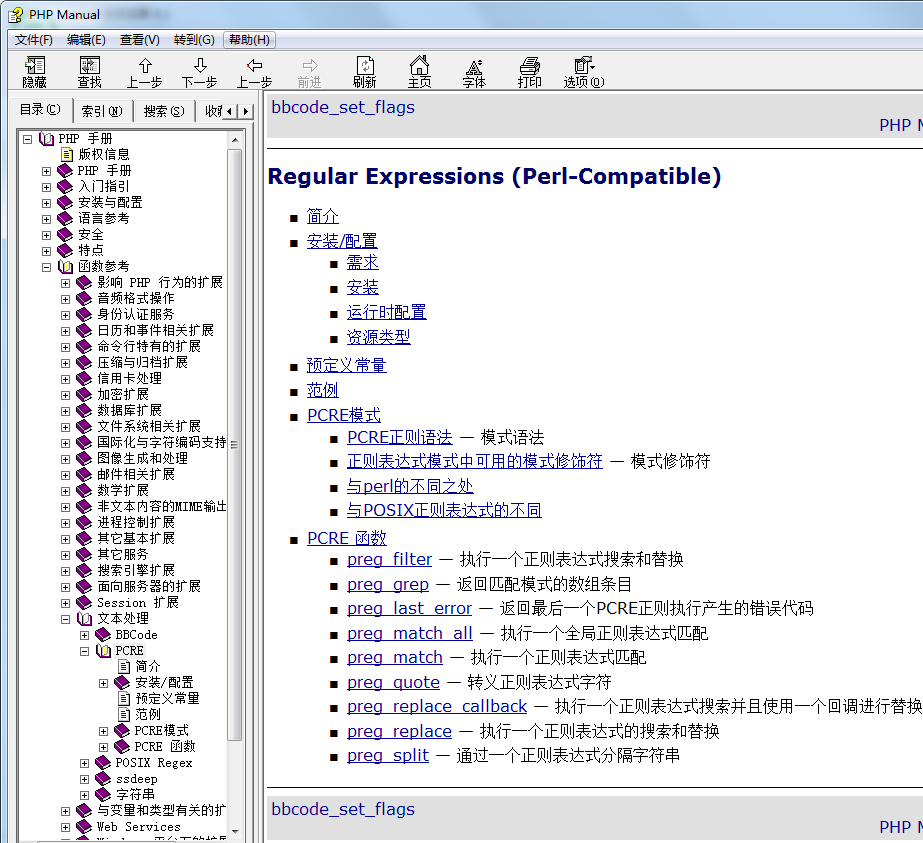
Task: Click the open book icon beside 文本处理
Action: pyautogui.click(x=84, y=619)
